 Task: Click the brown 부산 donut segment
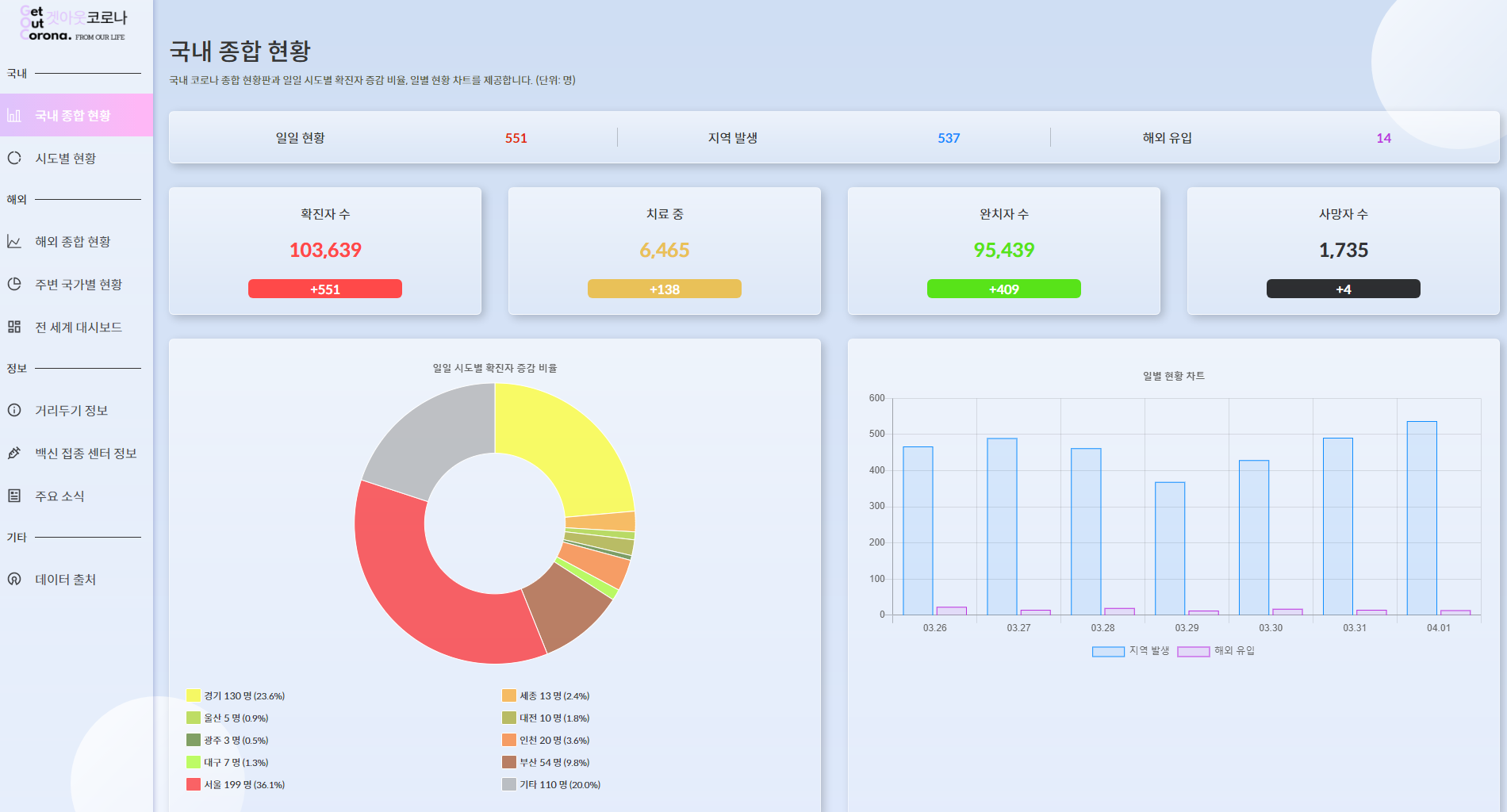tap(567, 607)
